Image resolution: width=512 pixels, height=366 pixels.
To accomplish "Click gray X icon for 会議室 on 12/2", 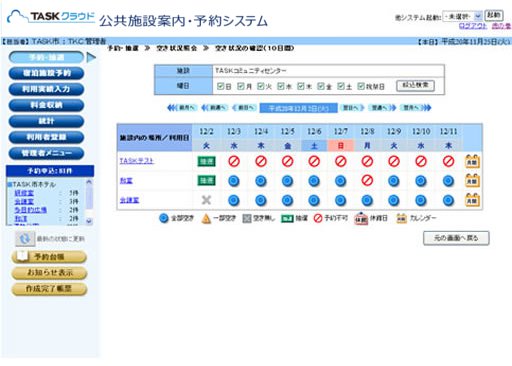I will coord(206,200).
